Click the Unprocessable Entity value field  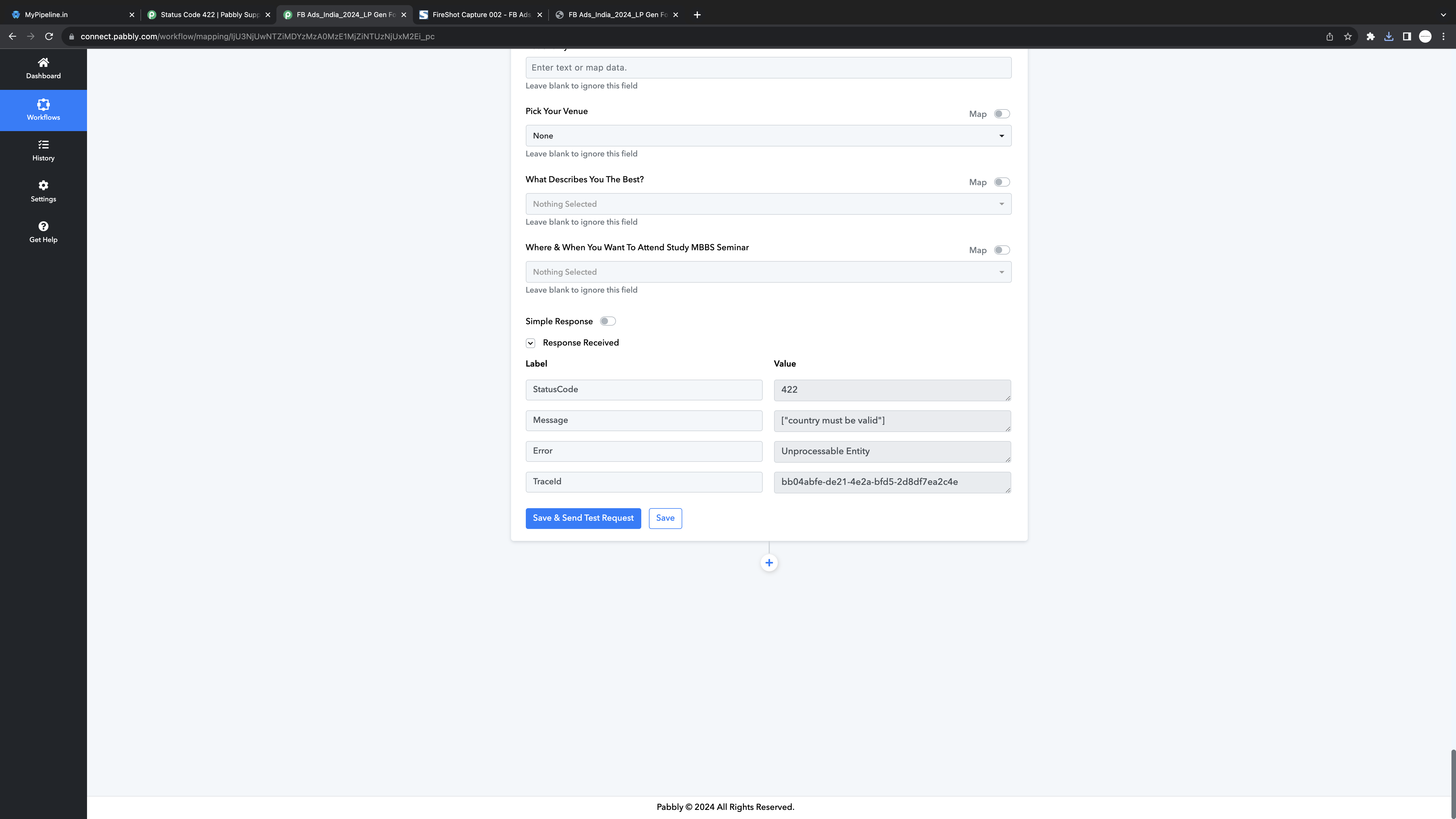(x=892, y=451)
